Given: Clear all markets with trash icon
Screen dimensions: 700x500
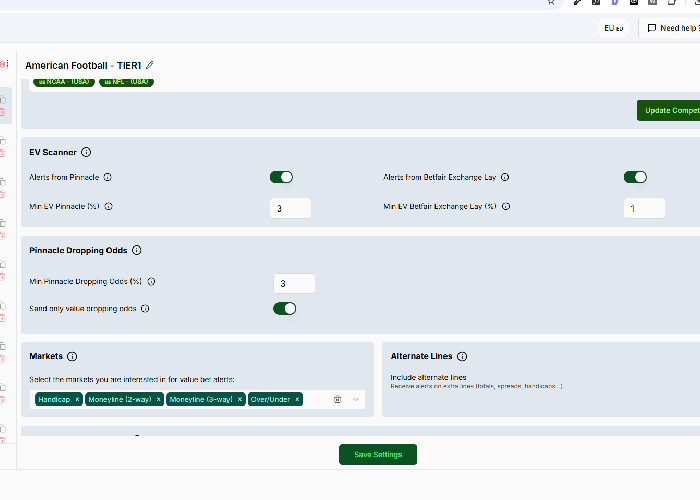Looking at the screenshot, I should pyautogui.click(x=338, y=399).
